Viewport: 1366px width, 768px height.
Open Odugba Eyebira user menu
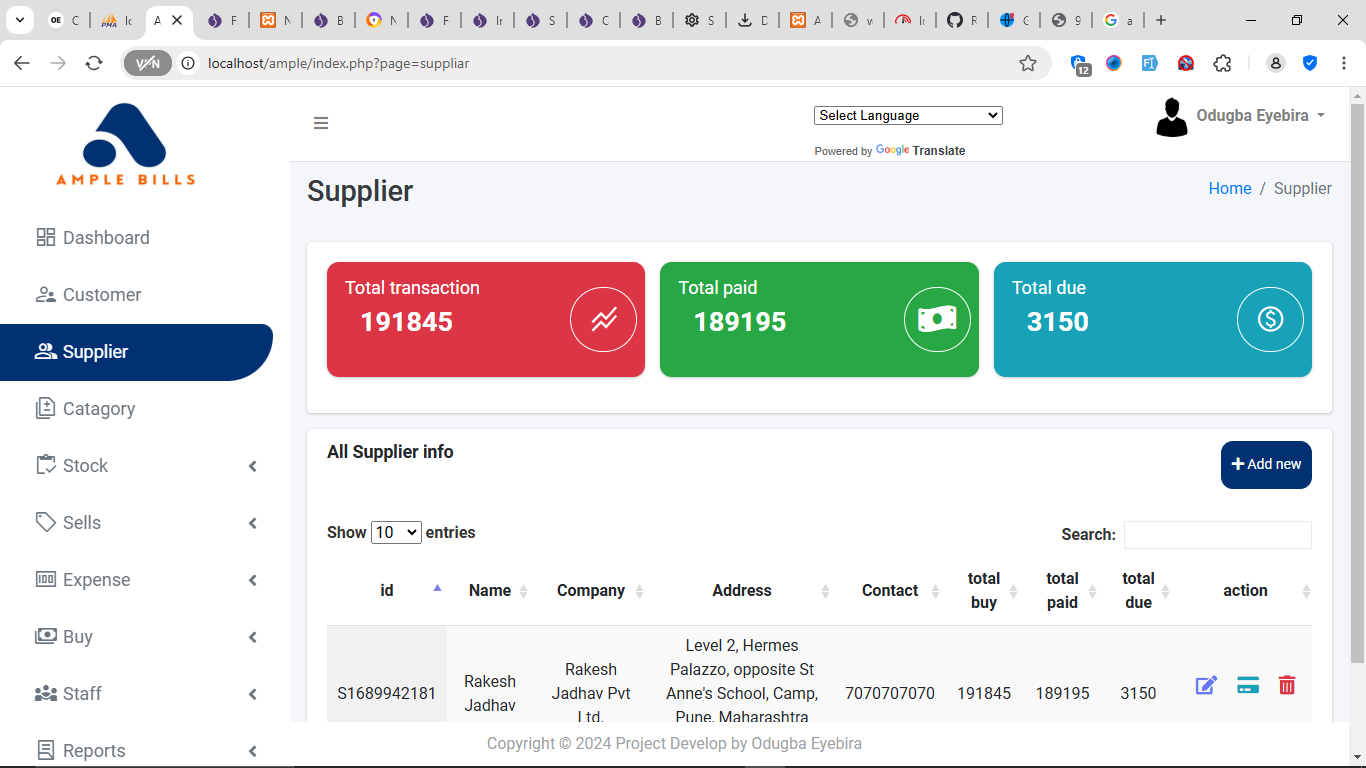[1240, 116]
